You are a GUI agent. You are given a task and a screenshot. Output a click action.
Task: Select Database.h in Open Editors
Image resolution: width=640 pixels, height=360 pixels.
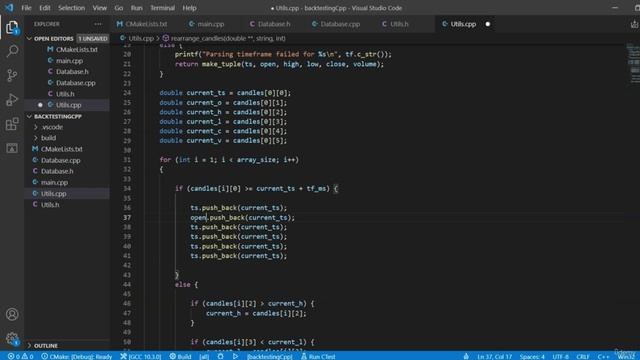(72, 72)
